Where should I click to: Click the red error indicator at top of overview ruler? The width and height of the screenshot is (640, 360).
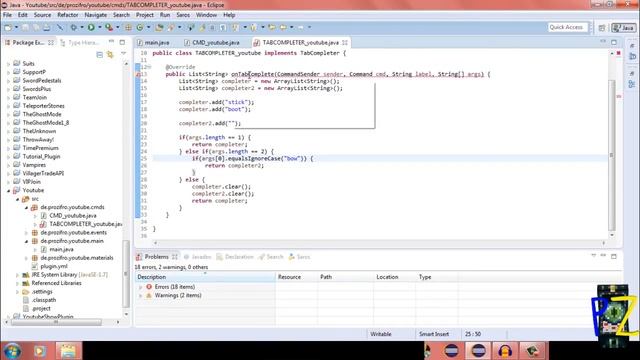[619, 53]
